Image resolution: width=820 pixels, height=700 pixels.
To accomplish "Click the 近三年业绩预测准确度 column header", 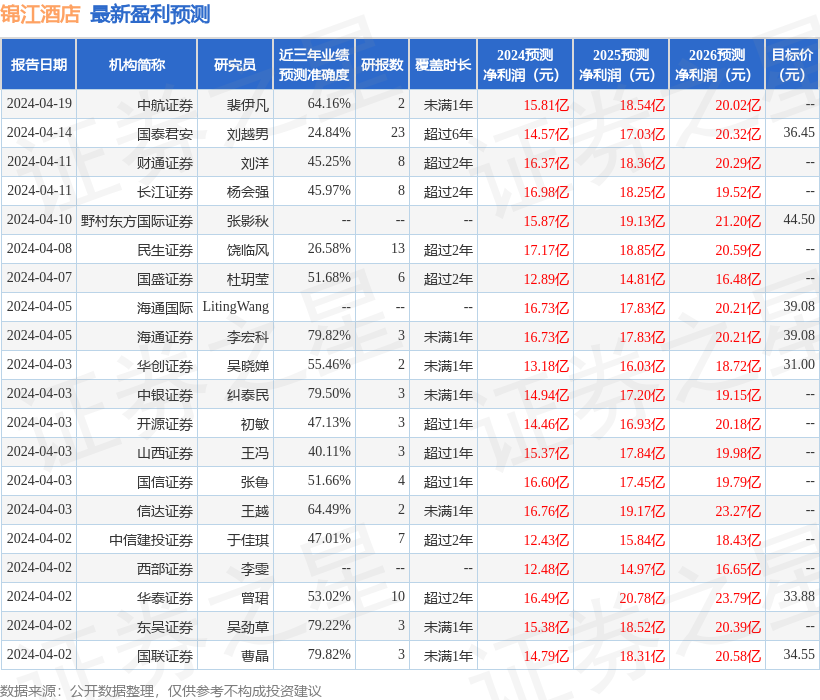I will 314,64.
